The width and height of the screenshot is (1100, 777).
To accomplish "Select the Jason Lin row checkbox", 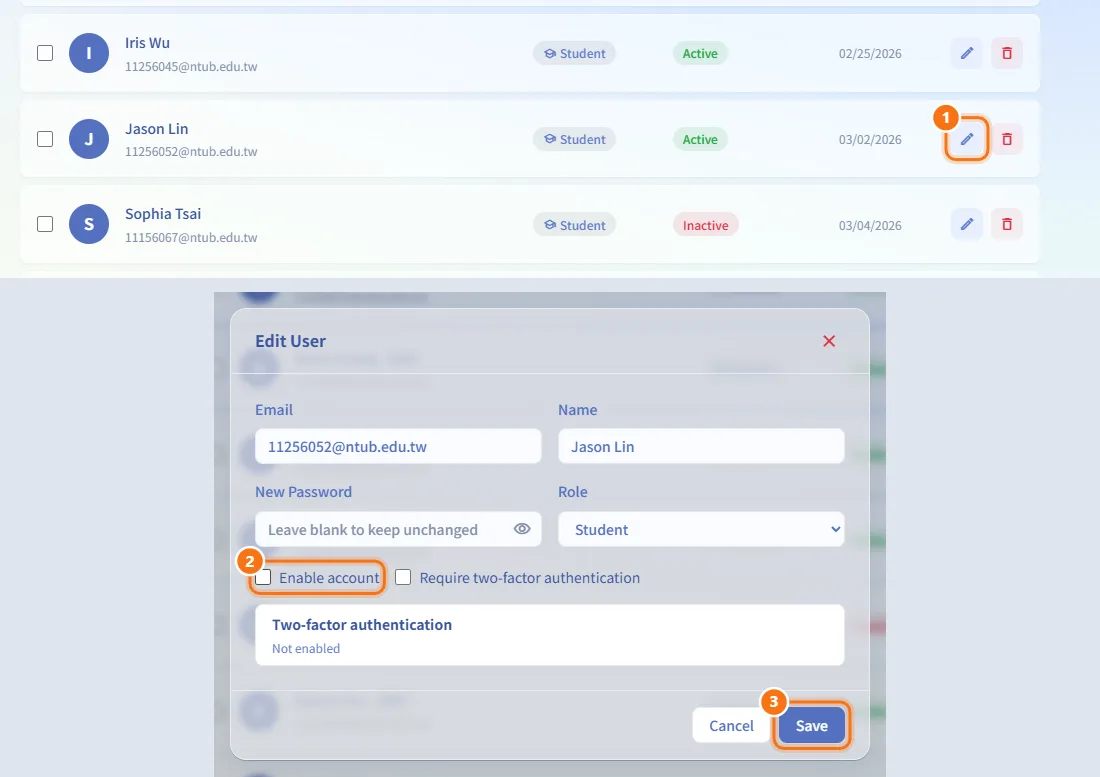I will [45, 139].
